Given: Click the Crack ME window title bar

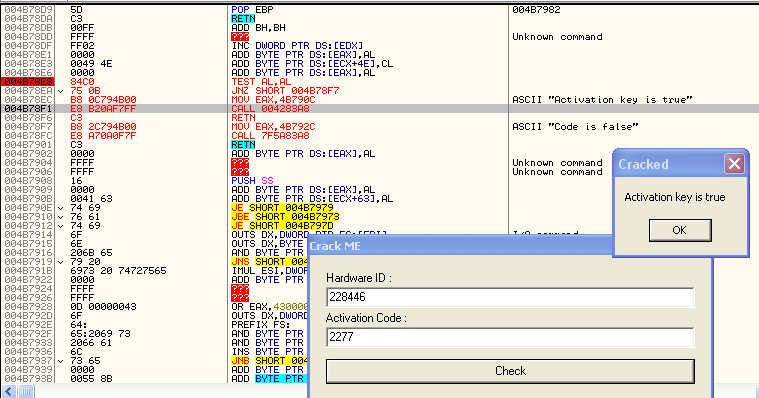Looking at the screenshot, I should point(460,246).
